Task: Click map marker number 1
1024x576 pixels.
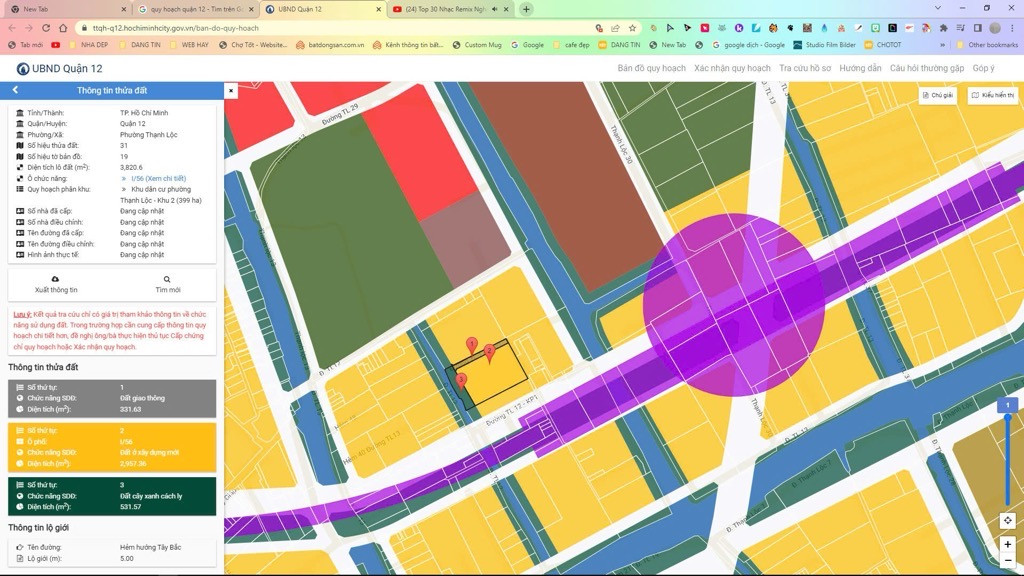Action: pyautogui.click(x=472, y=345)
